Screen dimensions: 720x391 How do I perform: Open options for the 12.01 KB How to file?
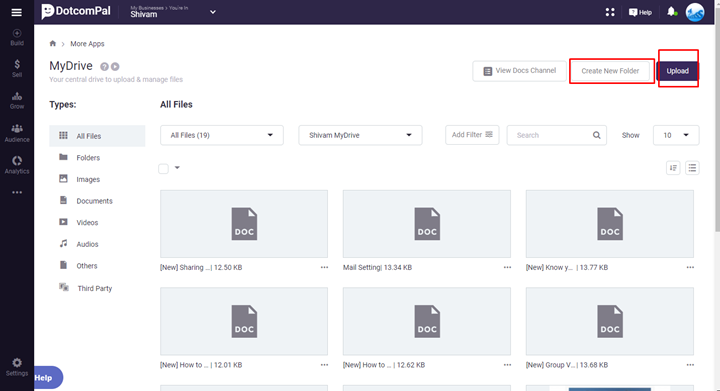[x=324, y=365]
